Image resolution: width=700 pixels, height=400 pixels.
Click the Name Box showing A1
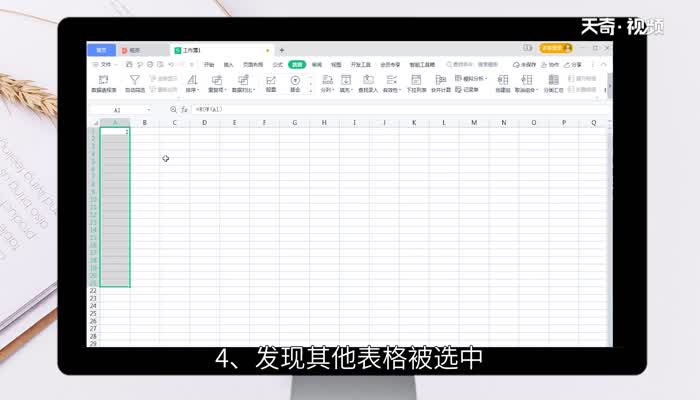tap(117, 110)
